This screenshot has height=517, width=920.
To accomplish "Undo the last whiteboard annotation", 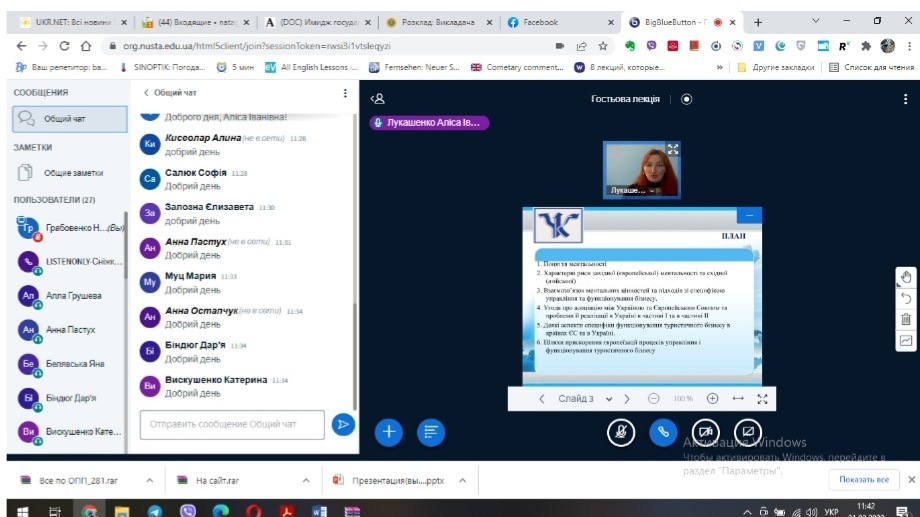I will click(x=906, y=298).
